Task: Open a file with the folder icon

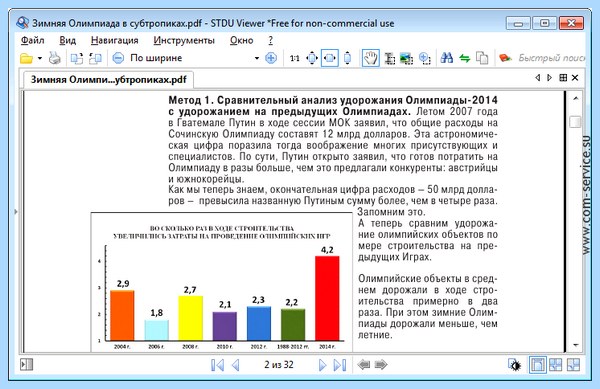Action: tap(26, 58)
